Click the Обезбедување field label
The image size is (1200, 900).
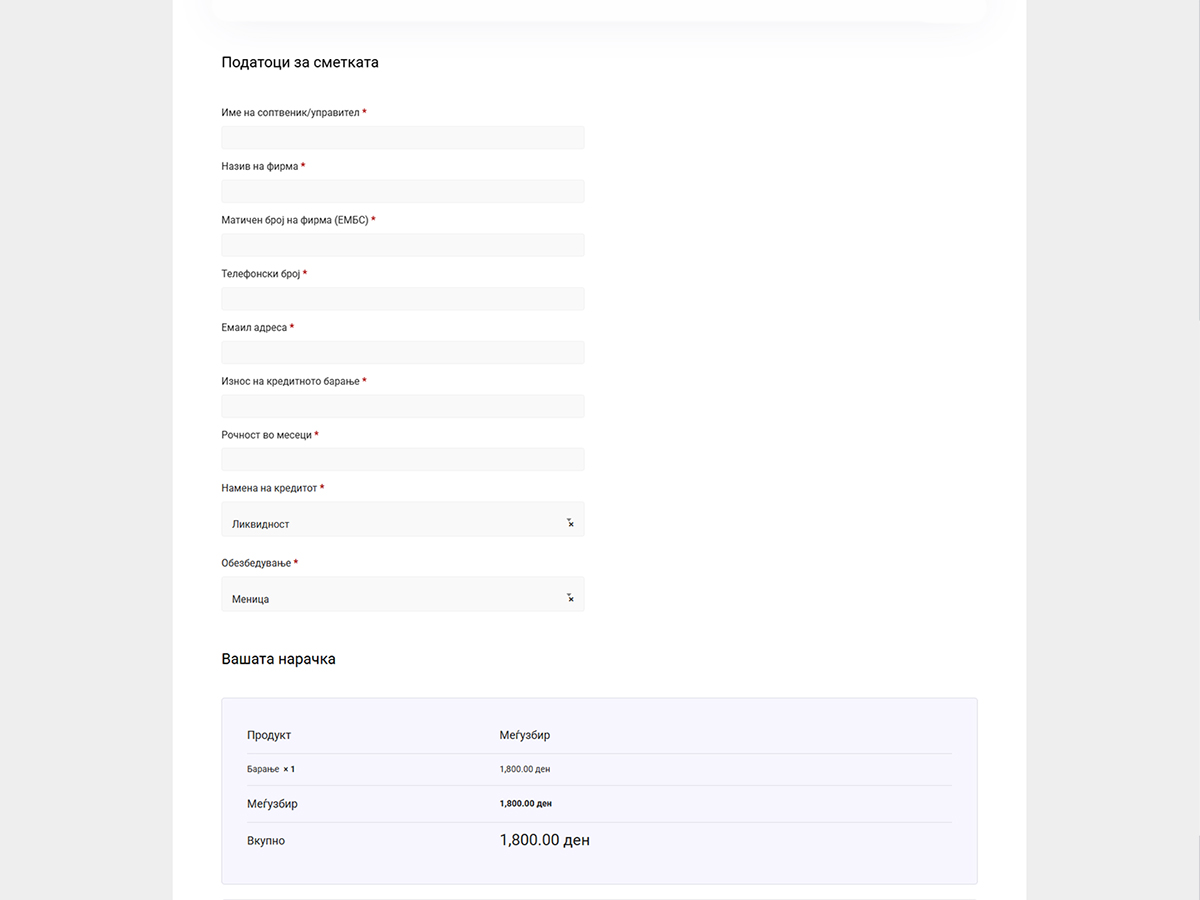tap(256, 563)
